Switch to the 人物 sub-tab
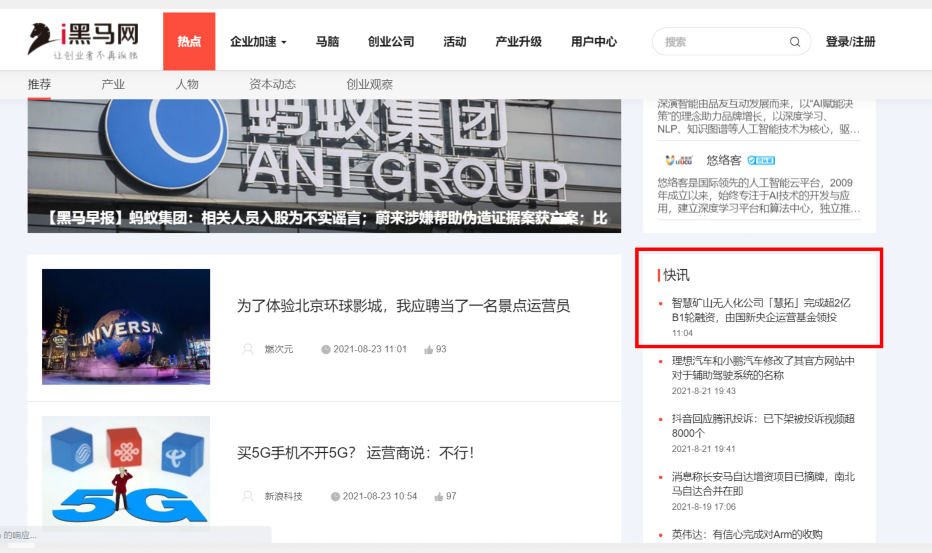The image size is (932, 553). tap(187, 84)
